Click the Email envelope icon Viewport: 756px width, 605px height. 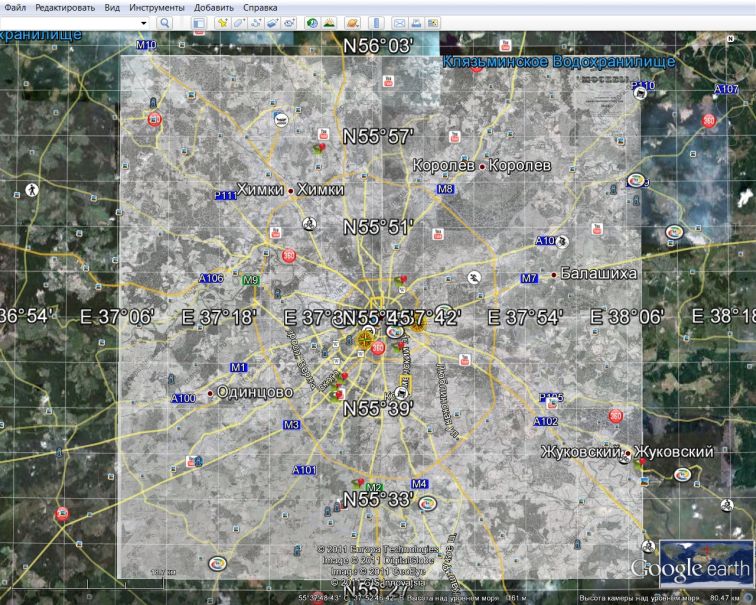(x=399, y=23)
